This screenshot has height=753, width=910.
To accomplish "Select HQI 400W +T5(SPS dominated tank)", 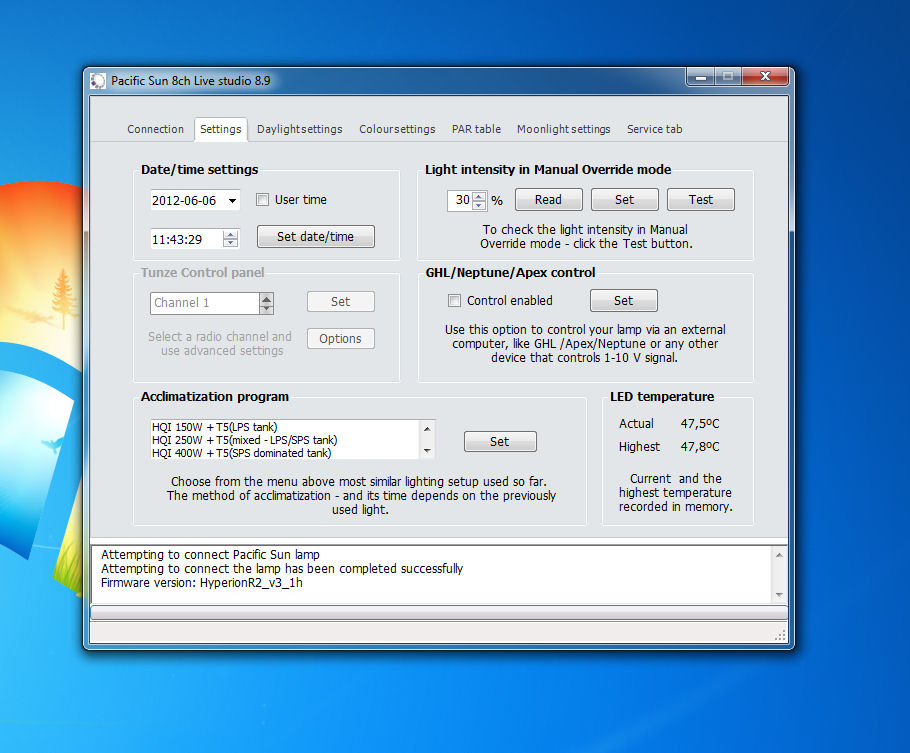I will click(285, 453).
